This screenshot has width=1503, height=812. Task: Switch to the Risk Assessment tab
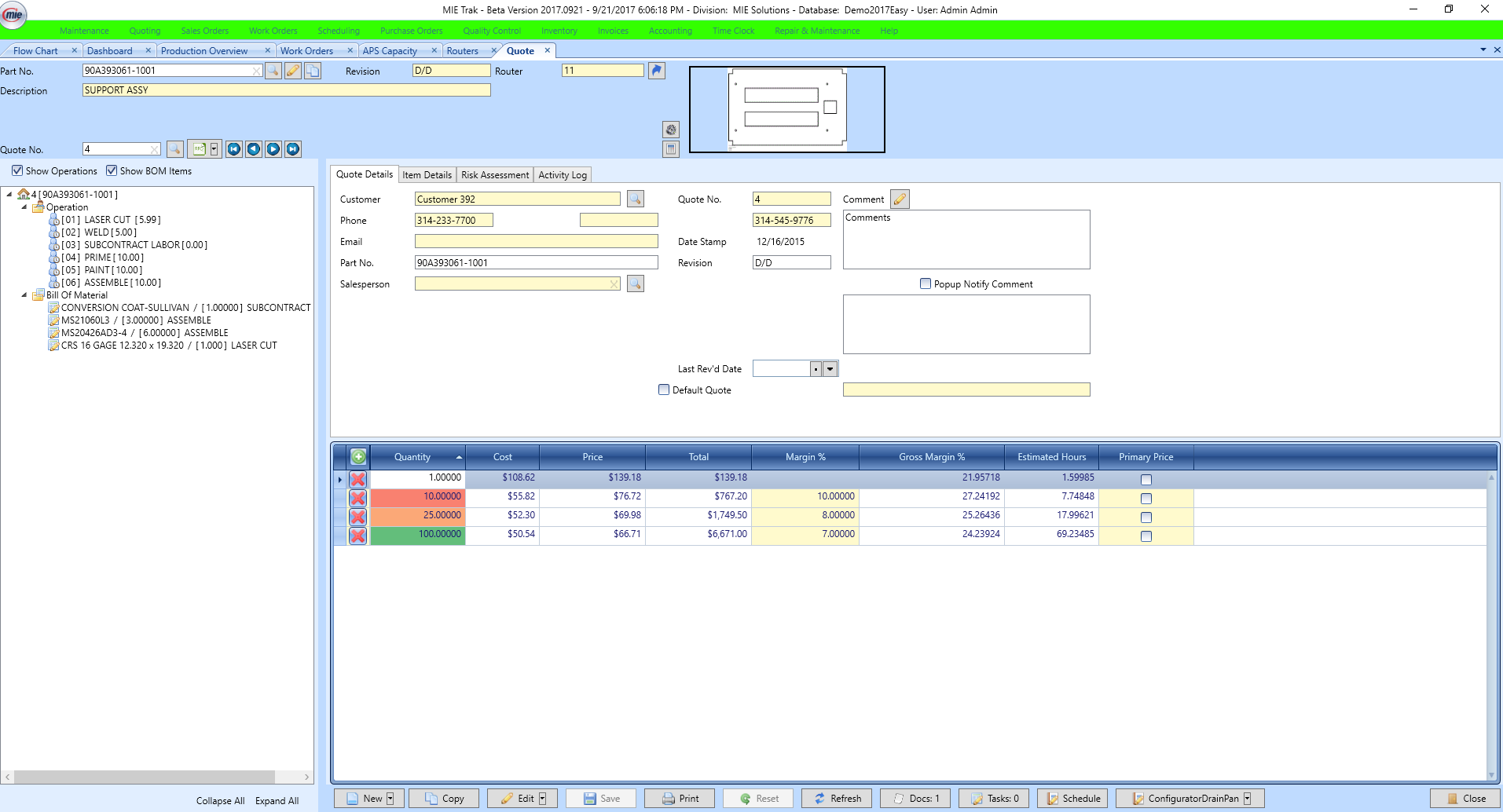(494, 174)
